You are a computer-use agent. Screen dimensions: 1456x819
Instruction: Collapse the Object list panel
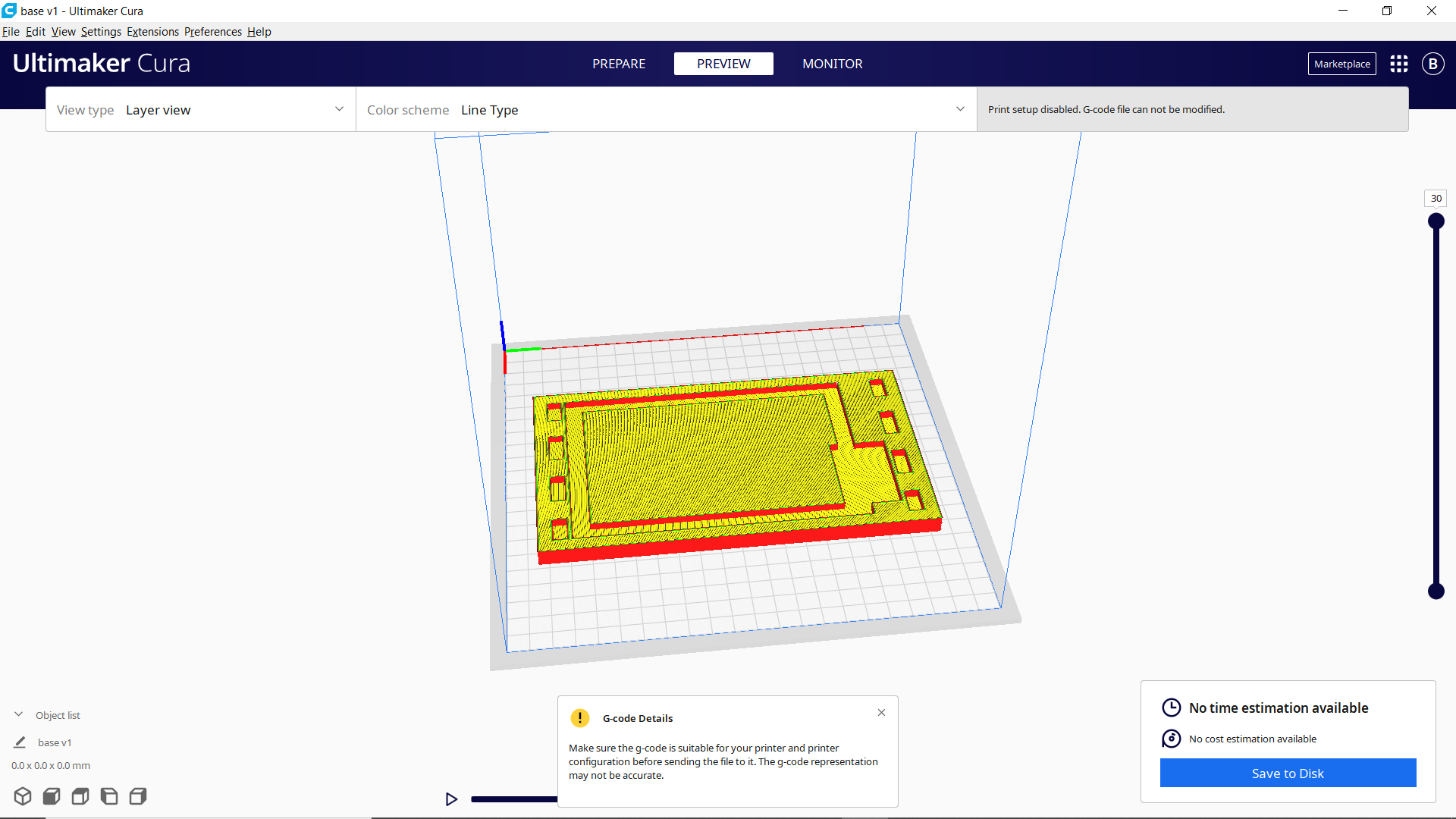[x=19, y=714]
